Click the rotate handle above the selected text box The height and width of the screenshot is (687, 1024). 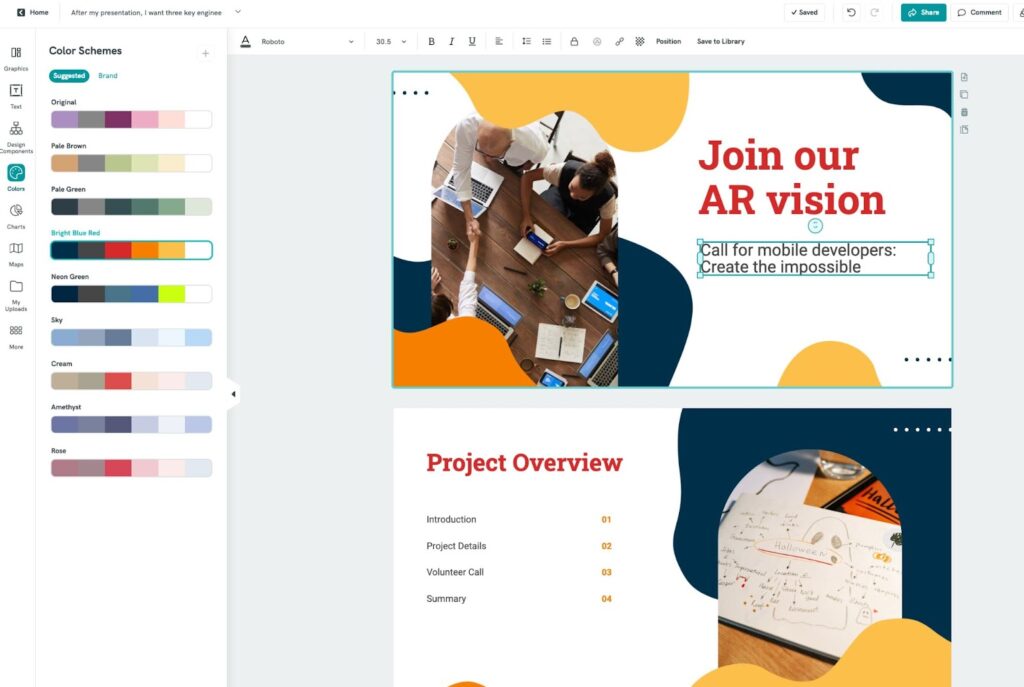[x=815, y=226]
